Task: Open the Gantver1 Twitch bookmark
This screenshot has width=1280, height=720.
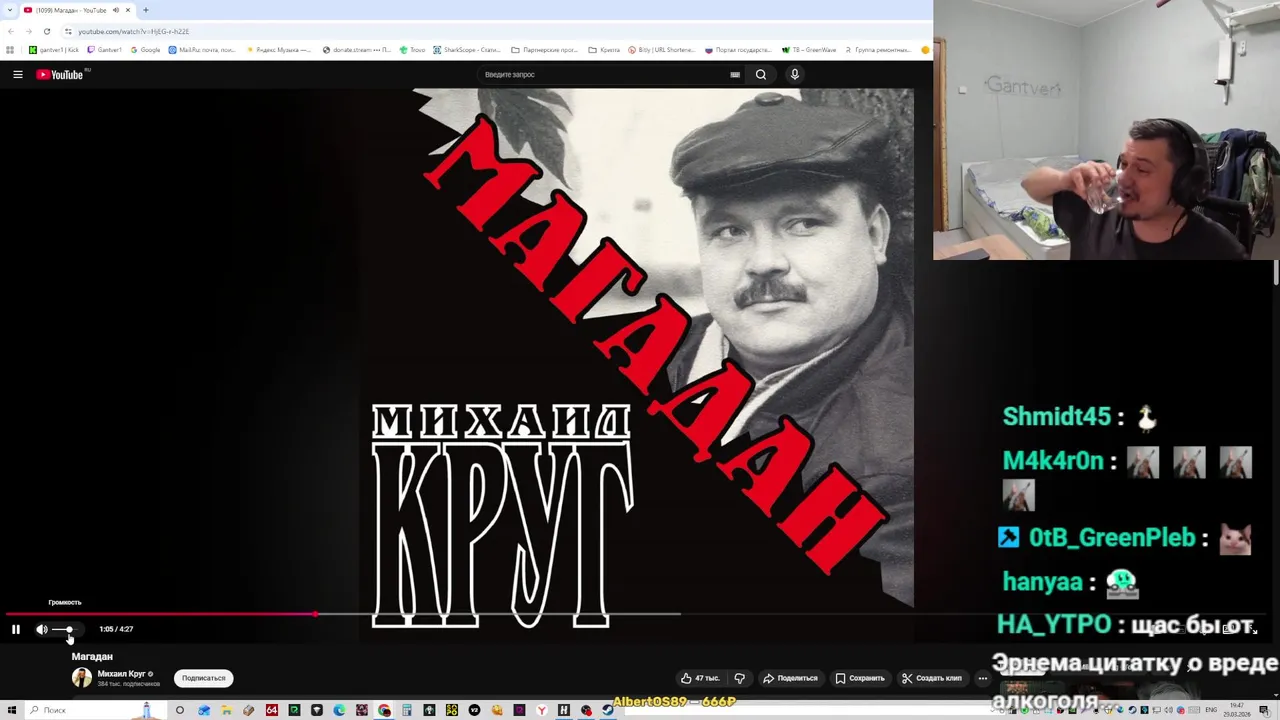Action: click(x=105, y=50)
